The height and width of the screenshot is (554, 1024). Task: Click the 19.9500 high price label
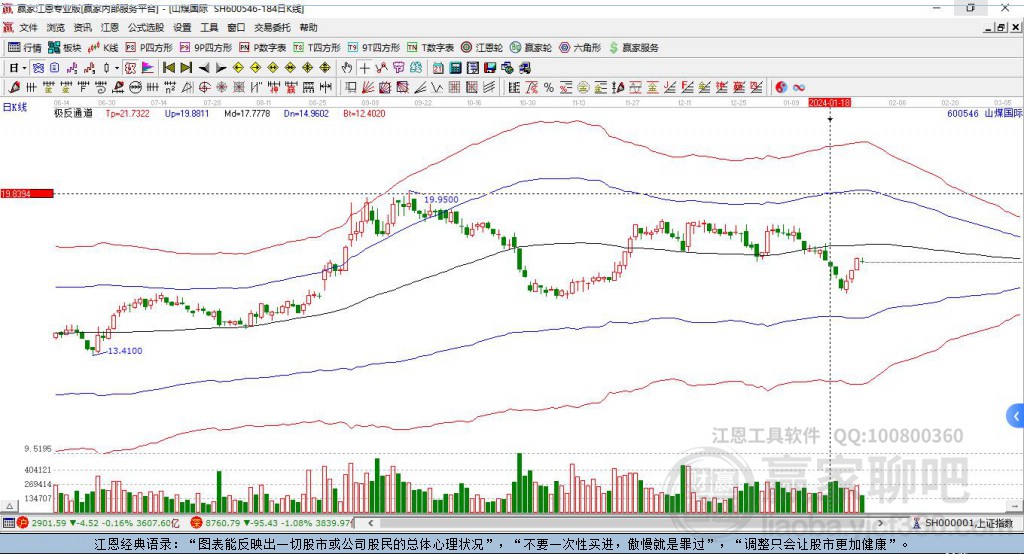click(441, 199)
